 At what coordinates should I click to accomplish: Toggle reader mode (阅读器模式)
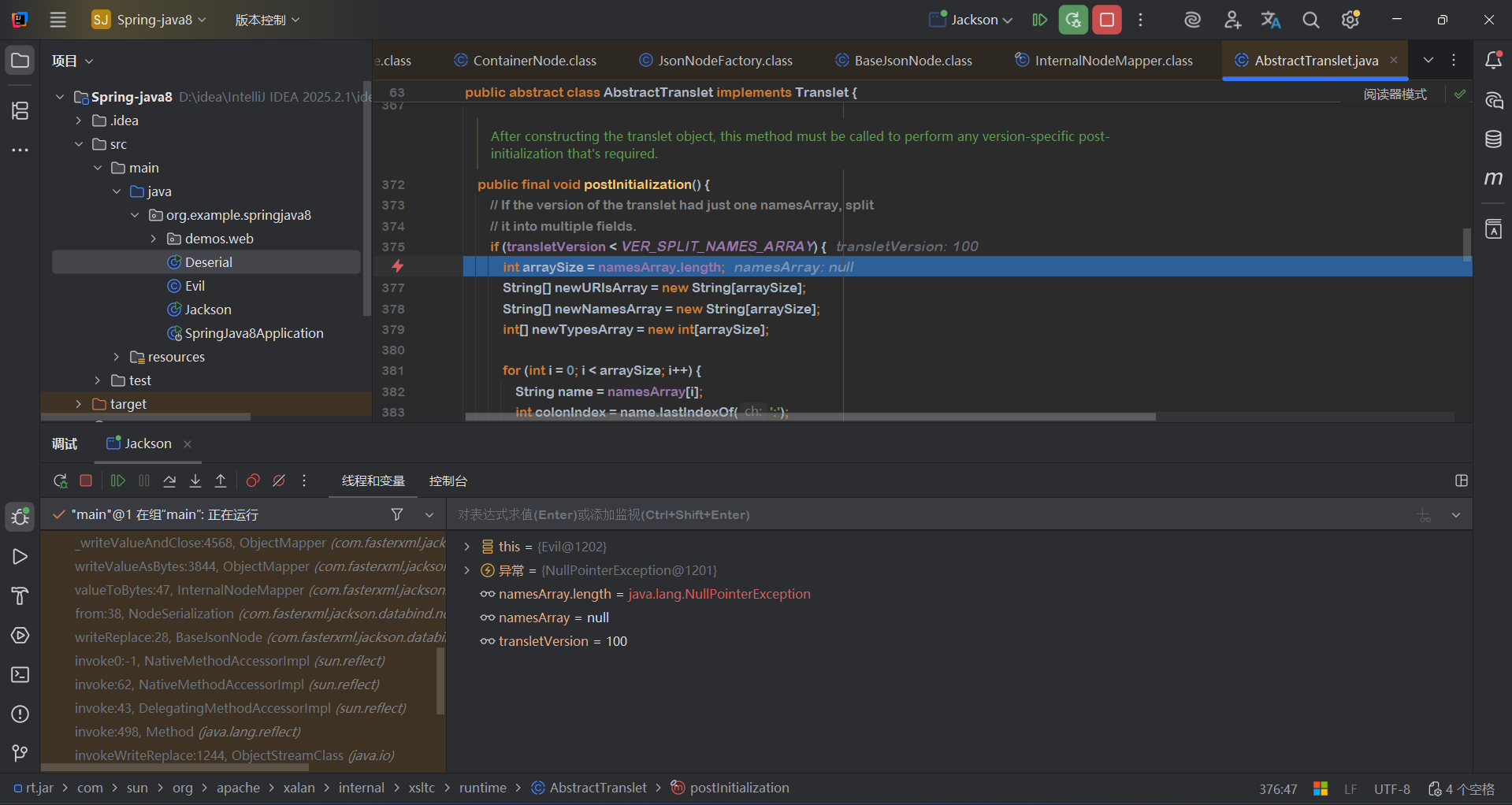pyautogui.click(x=1395, y=95)
